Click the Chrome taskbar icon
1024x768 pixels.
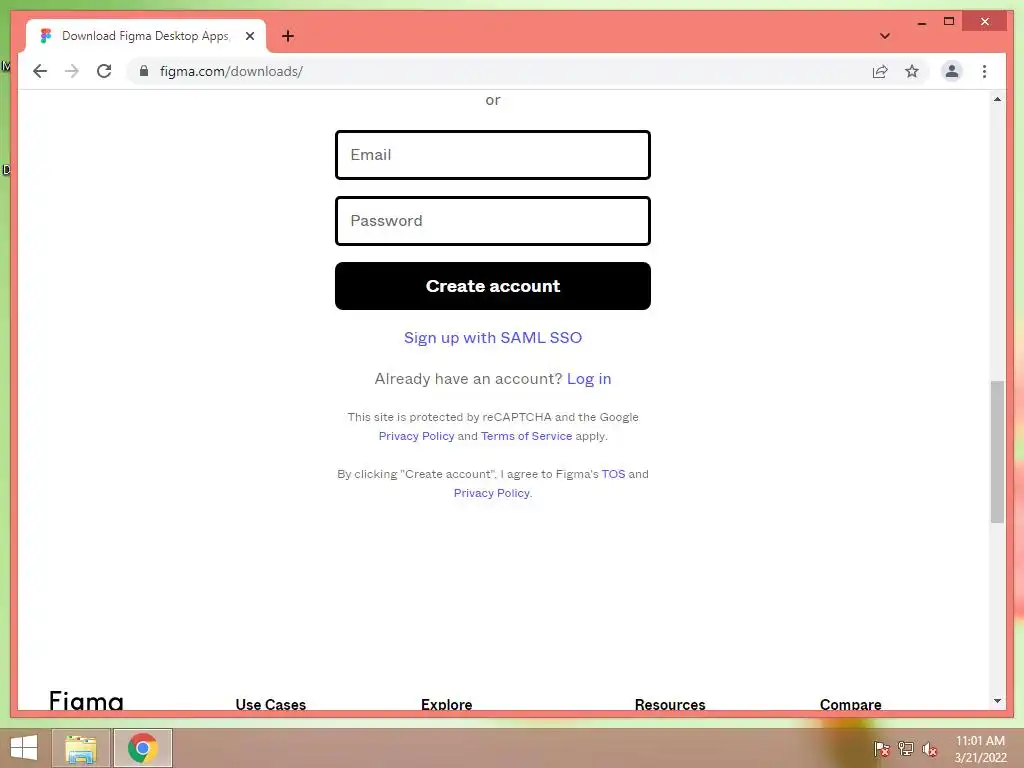[x=142, y=748]
